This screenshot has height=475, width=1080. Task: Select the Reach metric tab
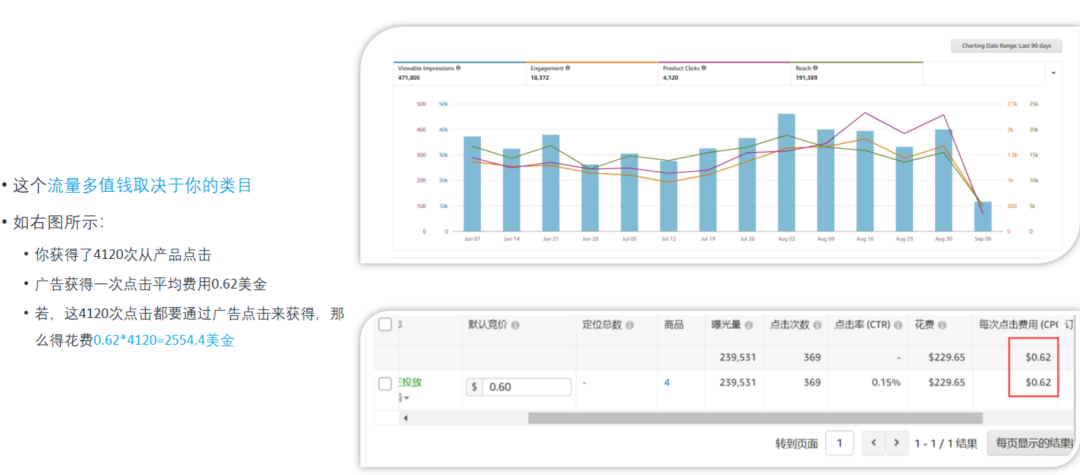click(857, 73)
